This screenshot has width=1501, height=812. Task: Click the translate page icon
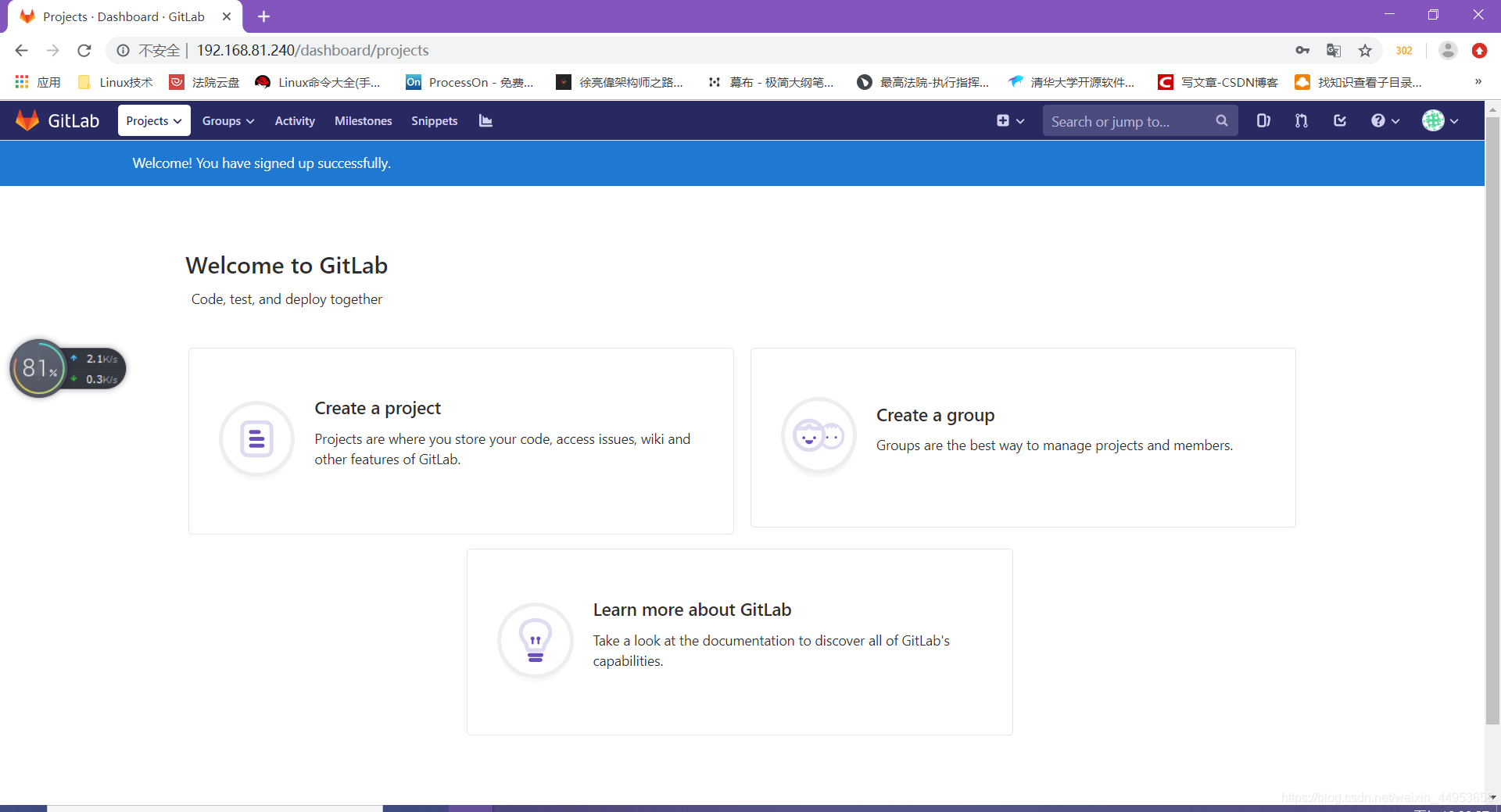pyautogui.click(x=1334, y=50)
